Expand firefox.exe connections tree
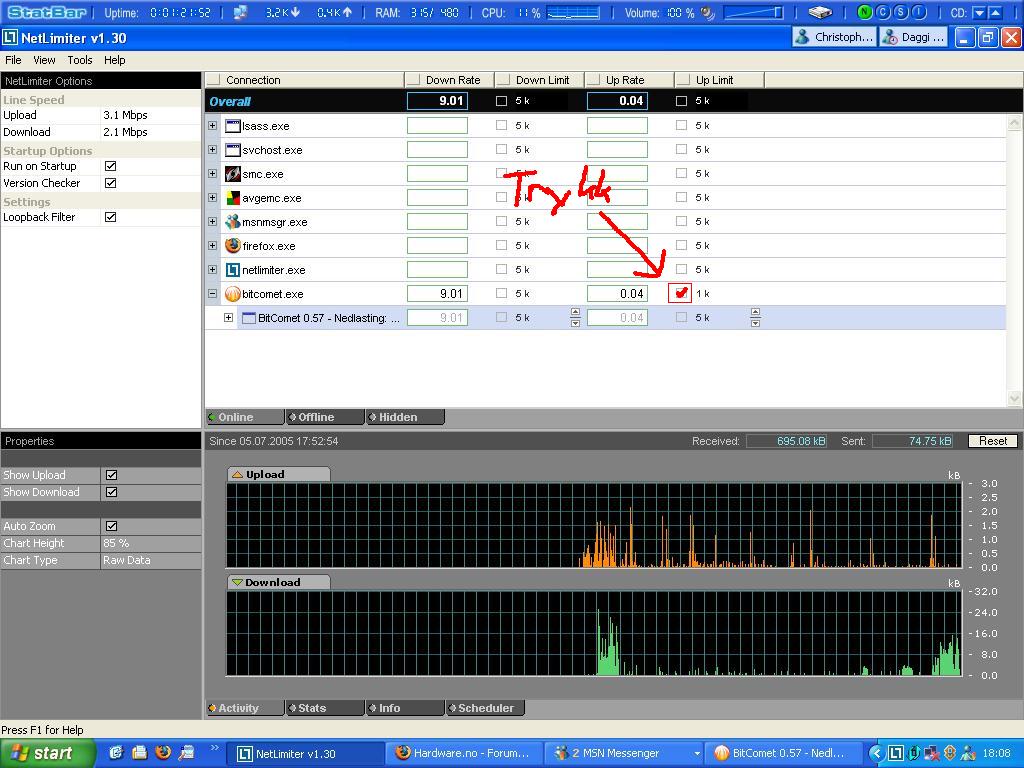 tap(212, 246)
